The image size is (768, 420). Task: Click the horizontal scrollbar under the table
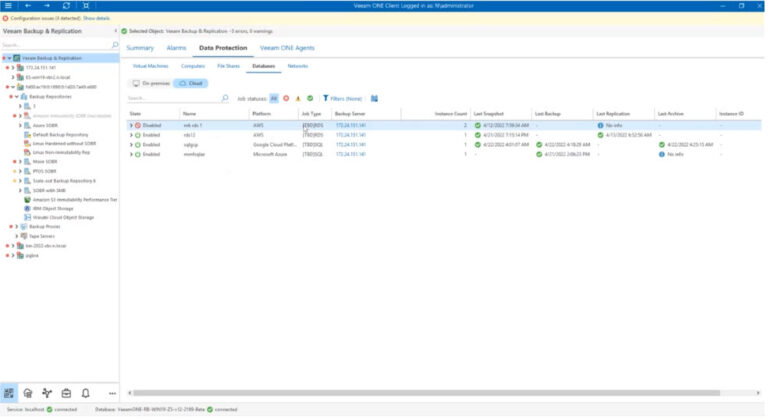pos(426,393)
